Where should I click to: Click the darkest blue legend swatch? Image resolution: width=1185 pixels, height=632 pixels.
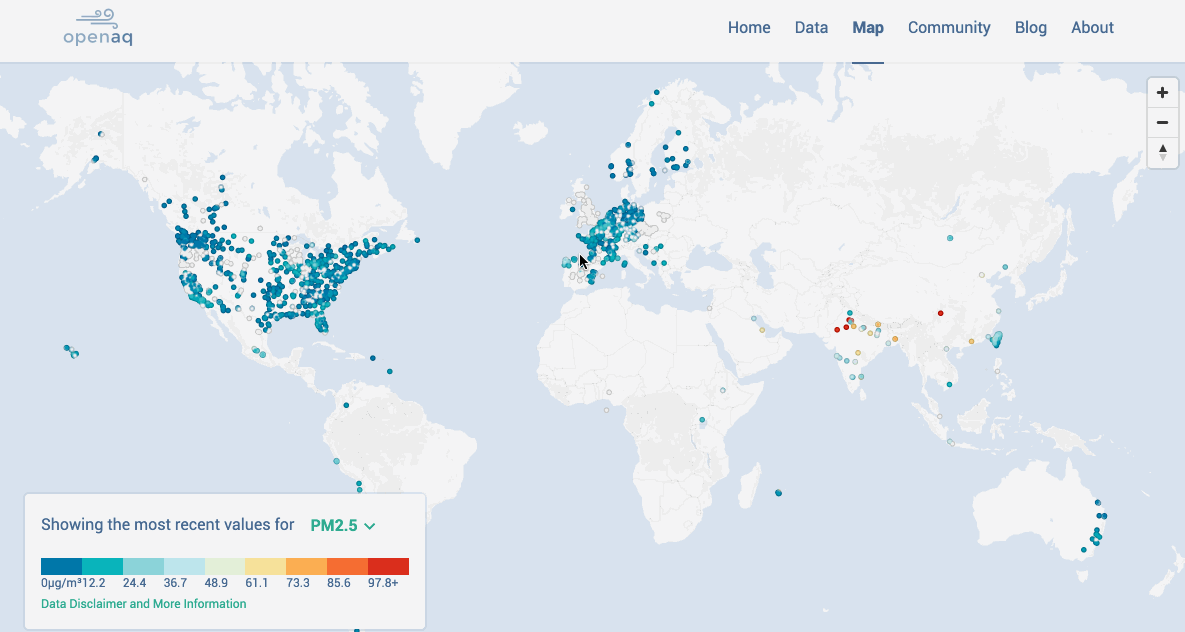[61, 566]
